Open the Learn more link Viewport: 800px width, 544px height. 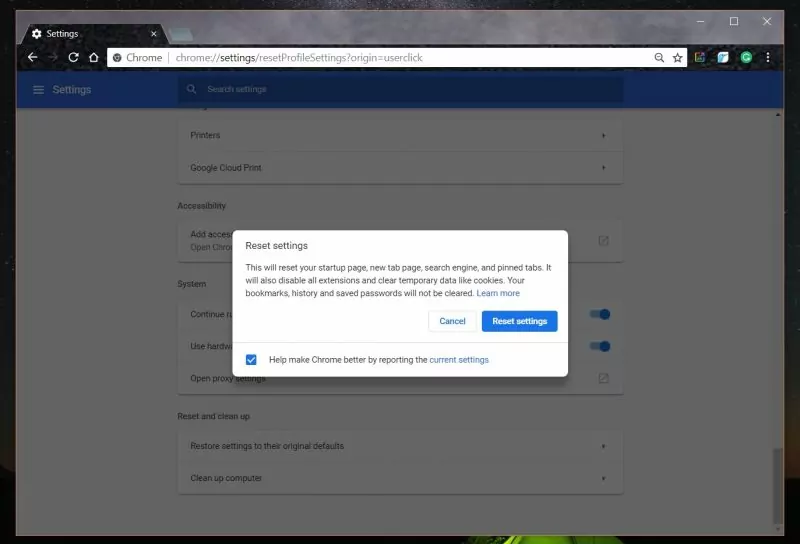(498, 293)
